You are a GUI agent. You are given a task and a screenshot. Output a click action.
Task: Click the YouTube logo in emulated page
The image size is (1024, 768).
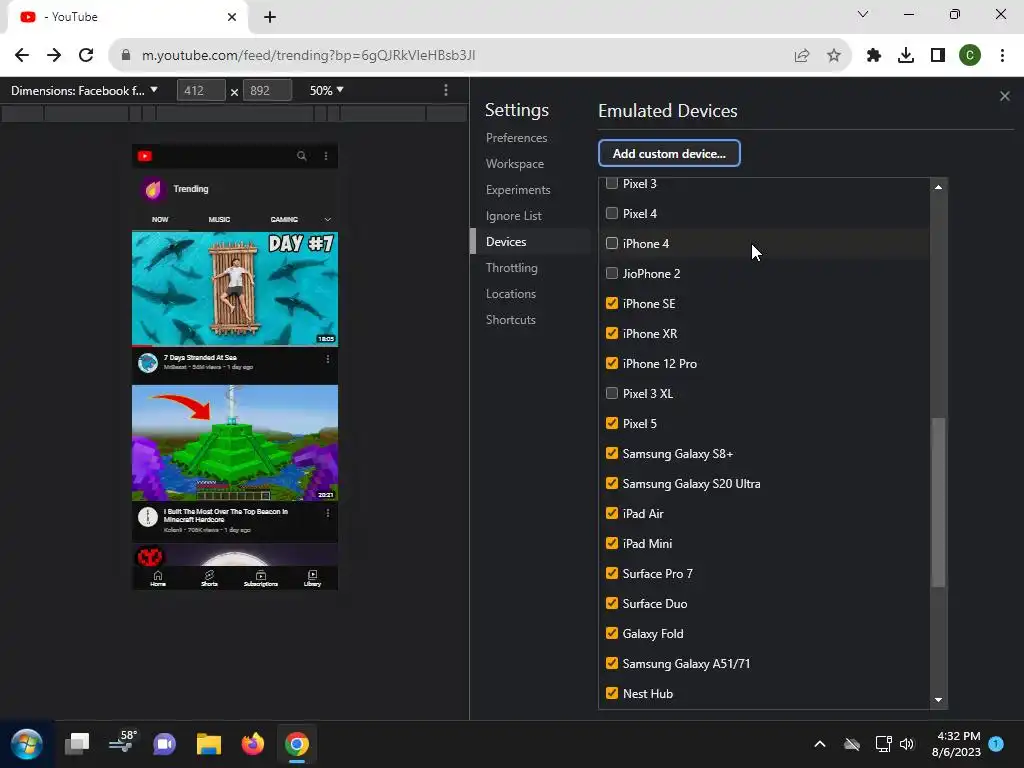[x=145, y=156]
